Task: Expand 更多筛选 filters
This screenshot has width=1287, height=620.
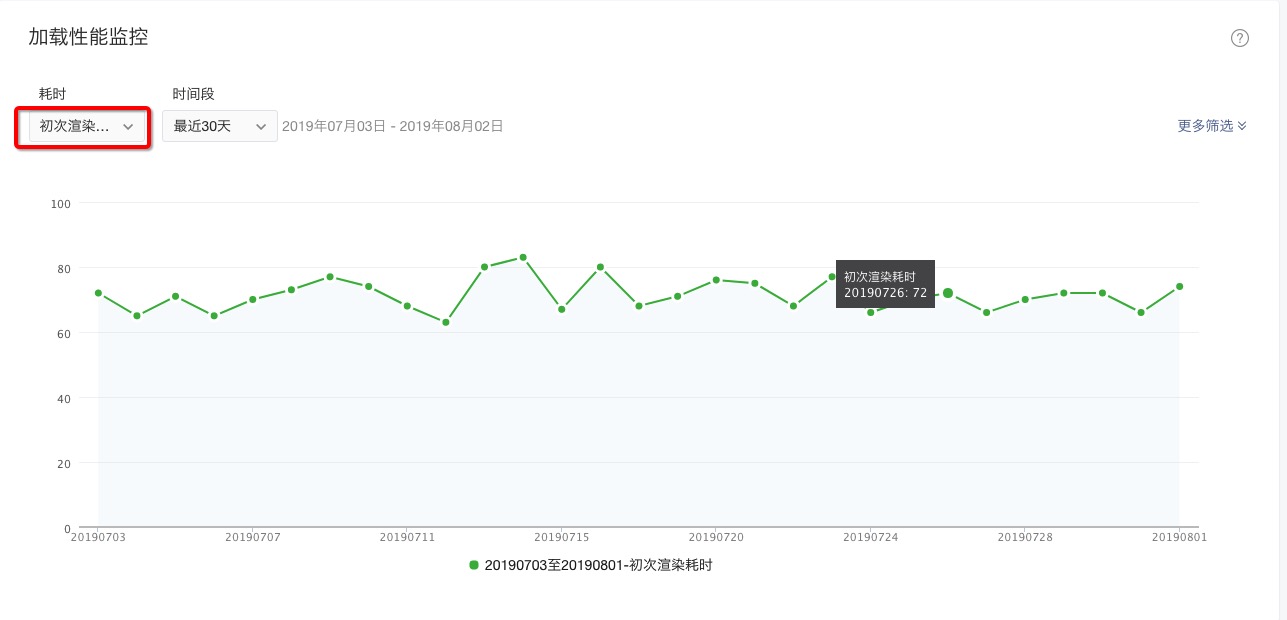Action: click(x=1212, y=126)
